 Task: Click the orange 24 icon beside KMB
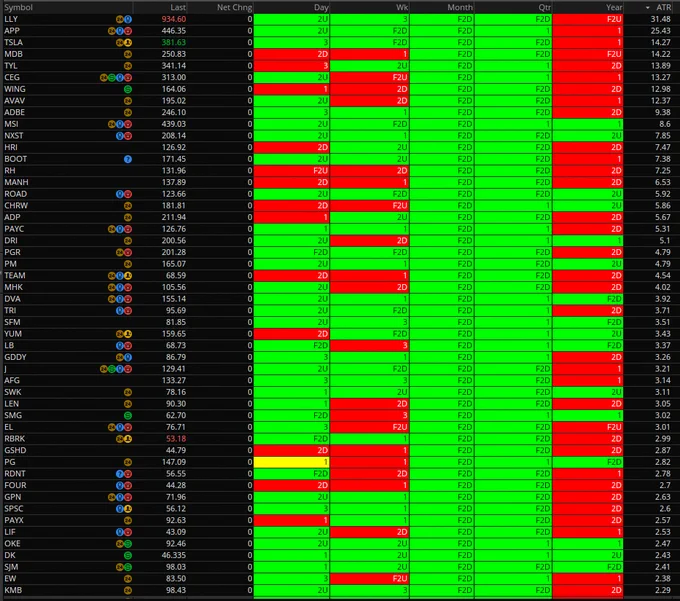point(128,590)
